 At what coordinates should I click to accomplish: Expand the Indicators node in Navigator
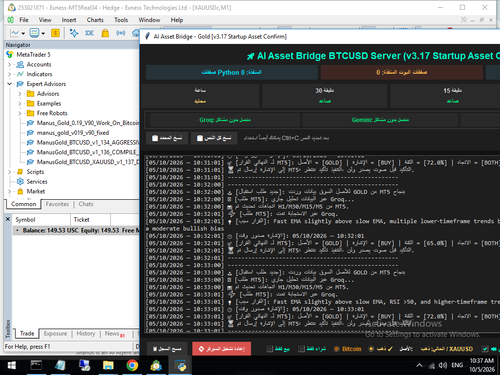[x=9, y=74]
